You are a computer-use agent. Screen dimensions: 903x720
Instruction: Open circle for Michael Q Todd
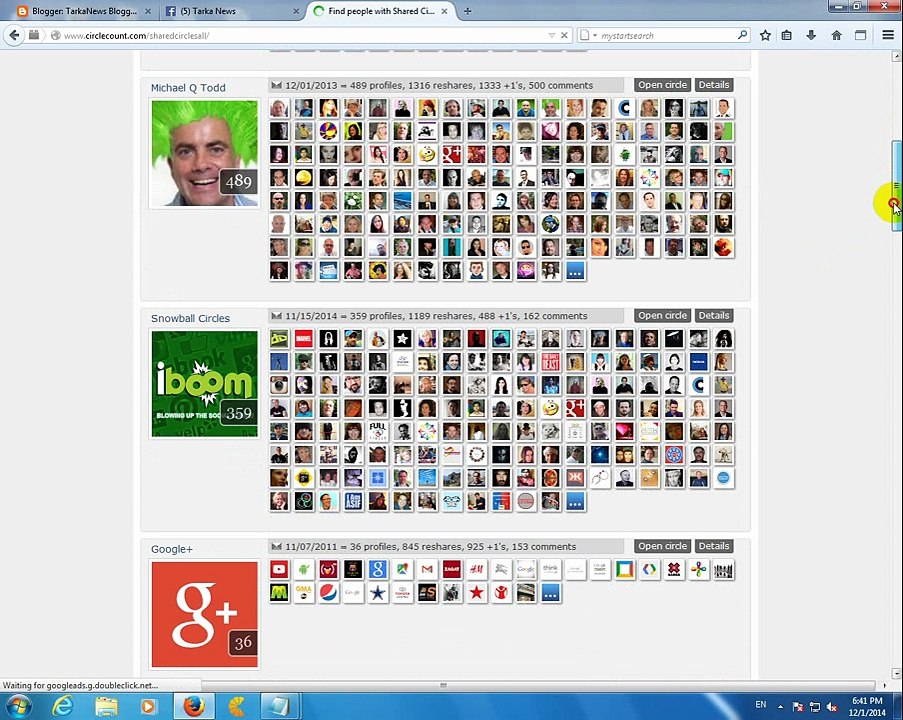coord(662,85)
